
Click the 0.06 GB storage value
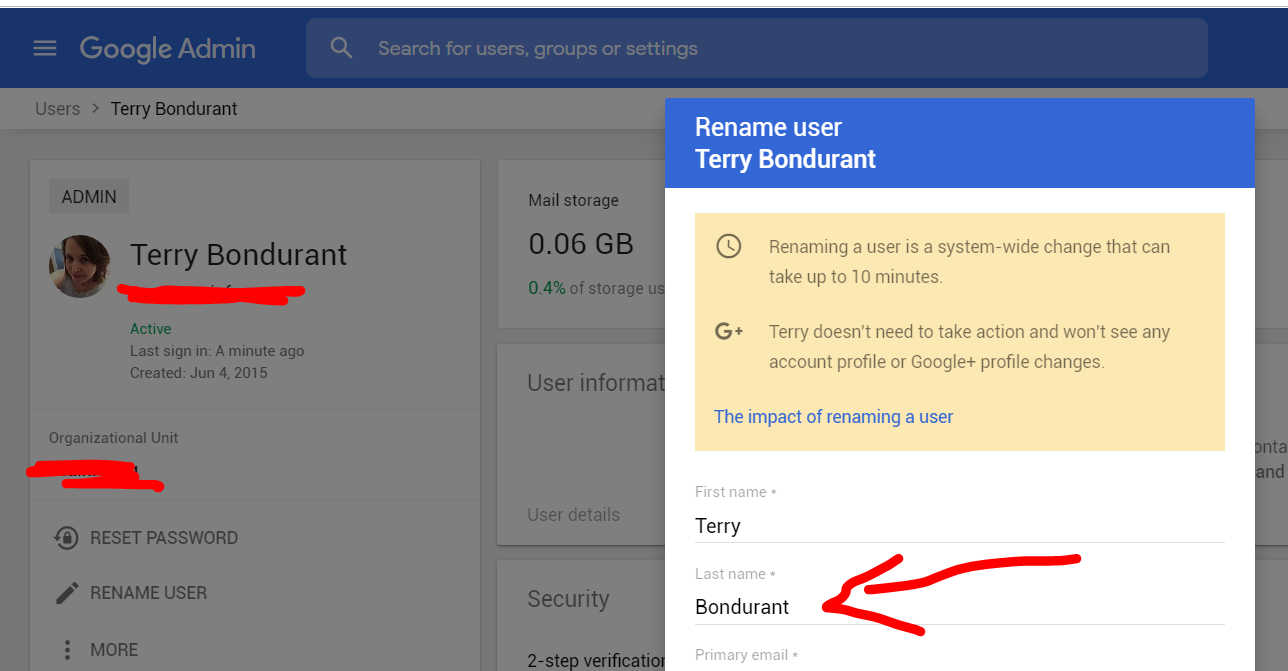(x=580, y=243)
